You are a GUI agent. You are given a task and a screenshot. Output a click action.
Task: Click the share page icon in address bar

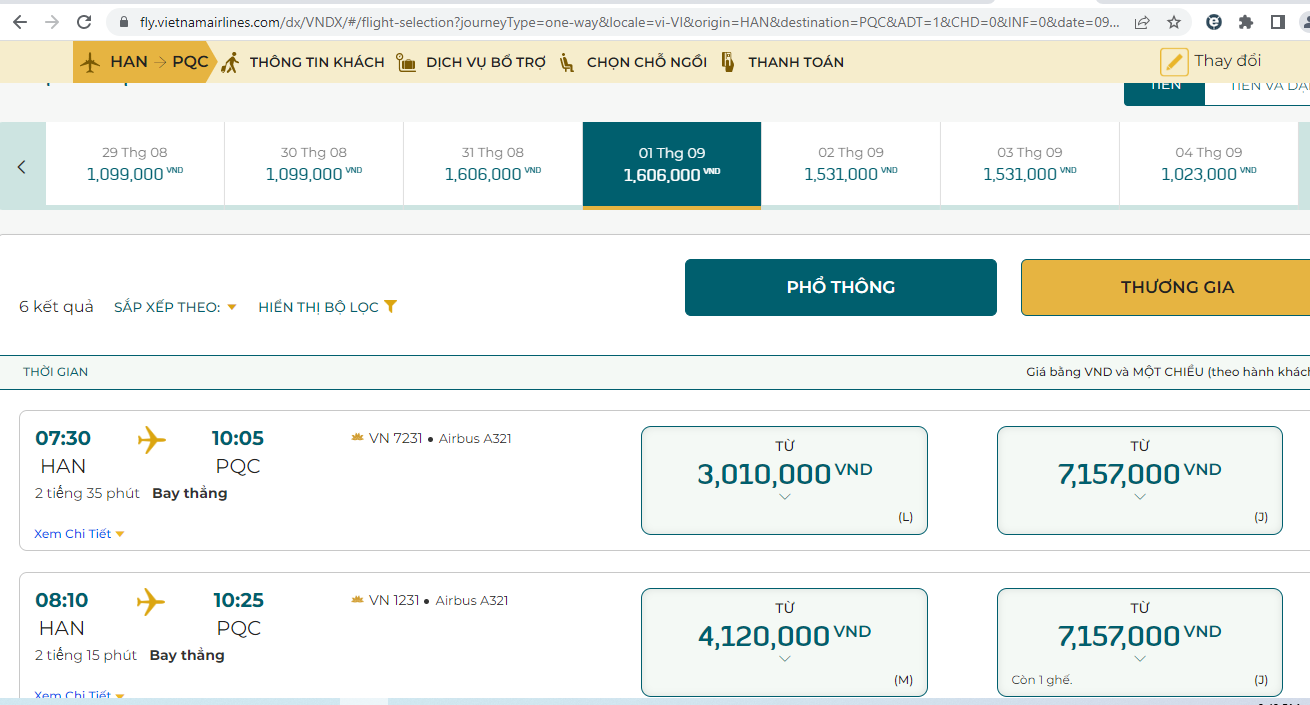[x=1142, y=22]
